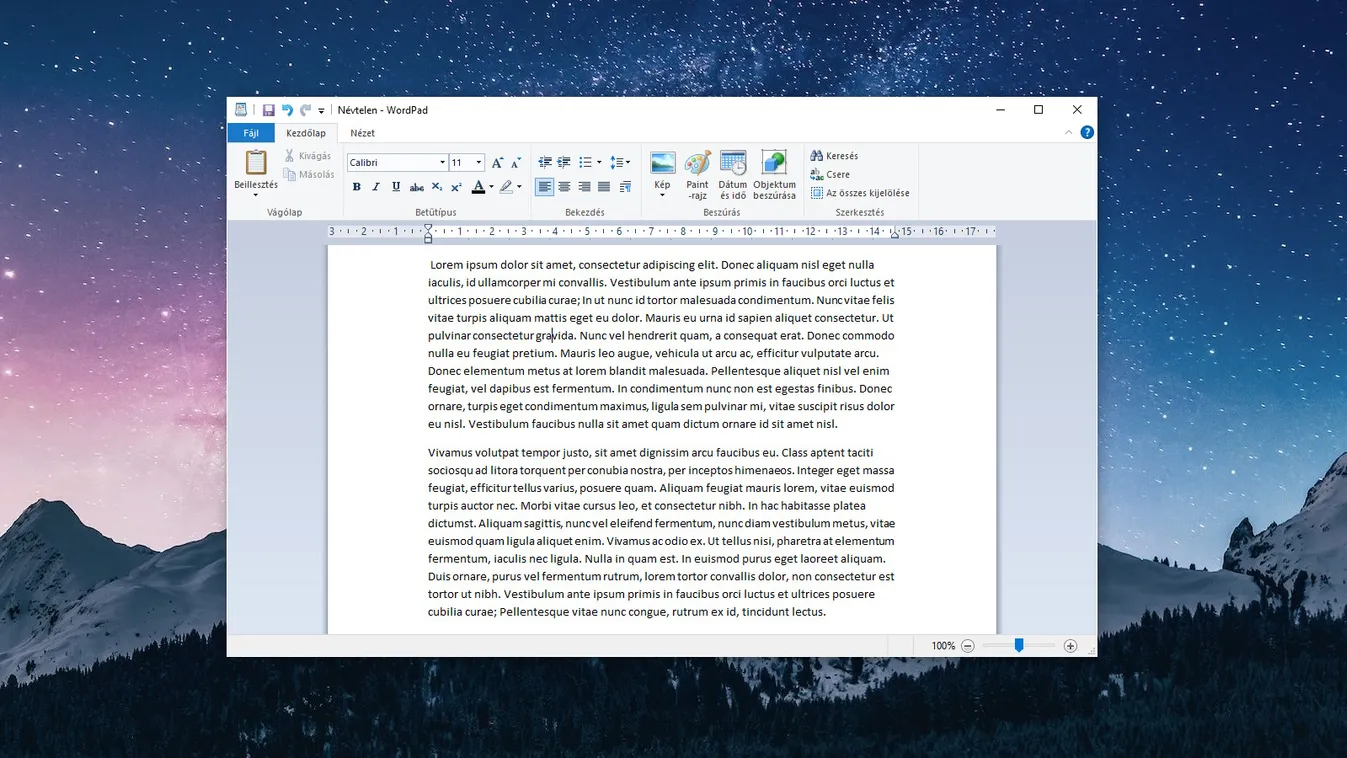Collapse the ribbon with the up chevron
The width and height of the screenshot is (1347, 758).
point(1068,132)
